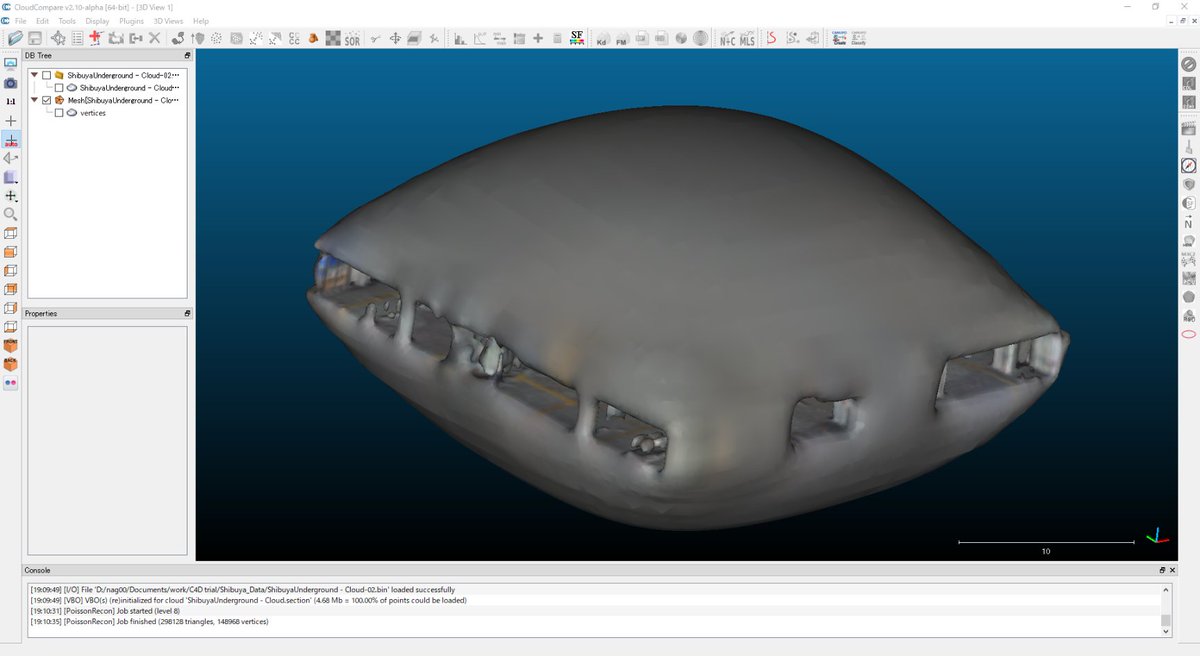Open the File menu
This screenshot has width=1200, height=656.
click(x=21, y=21)
